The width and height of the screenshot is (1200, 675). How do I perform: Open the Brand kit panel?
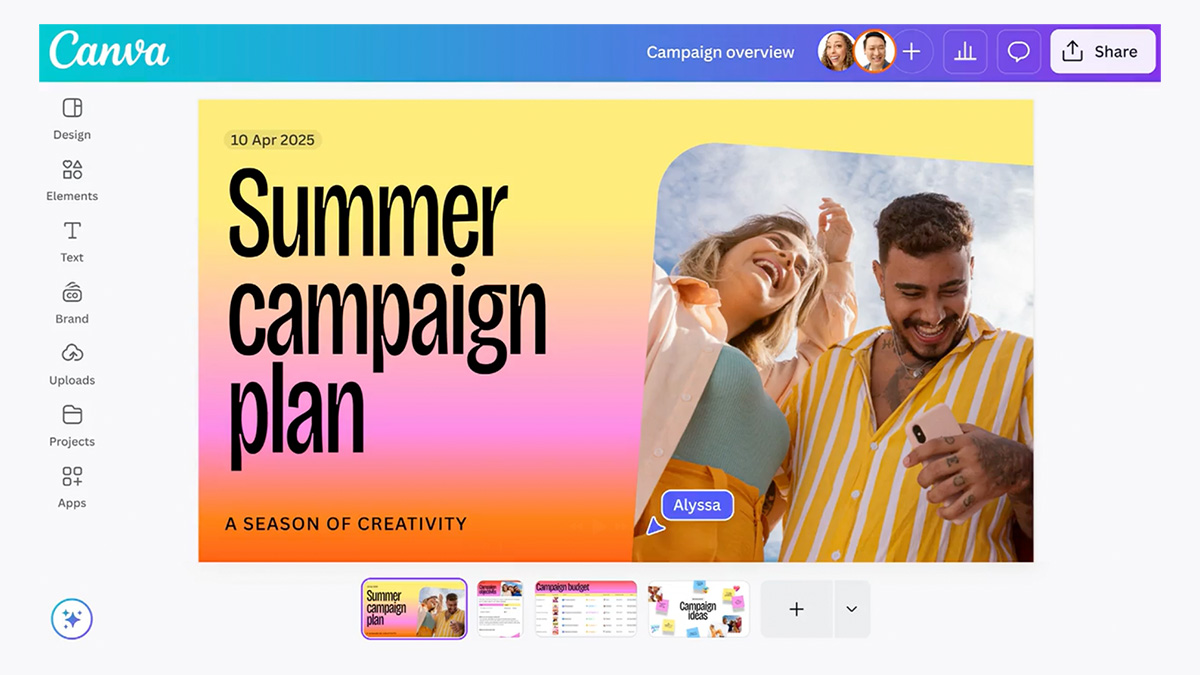click(72, 304)
